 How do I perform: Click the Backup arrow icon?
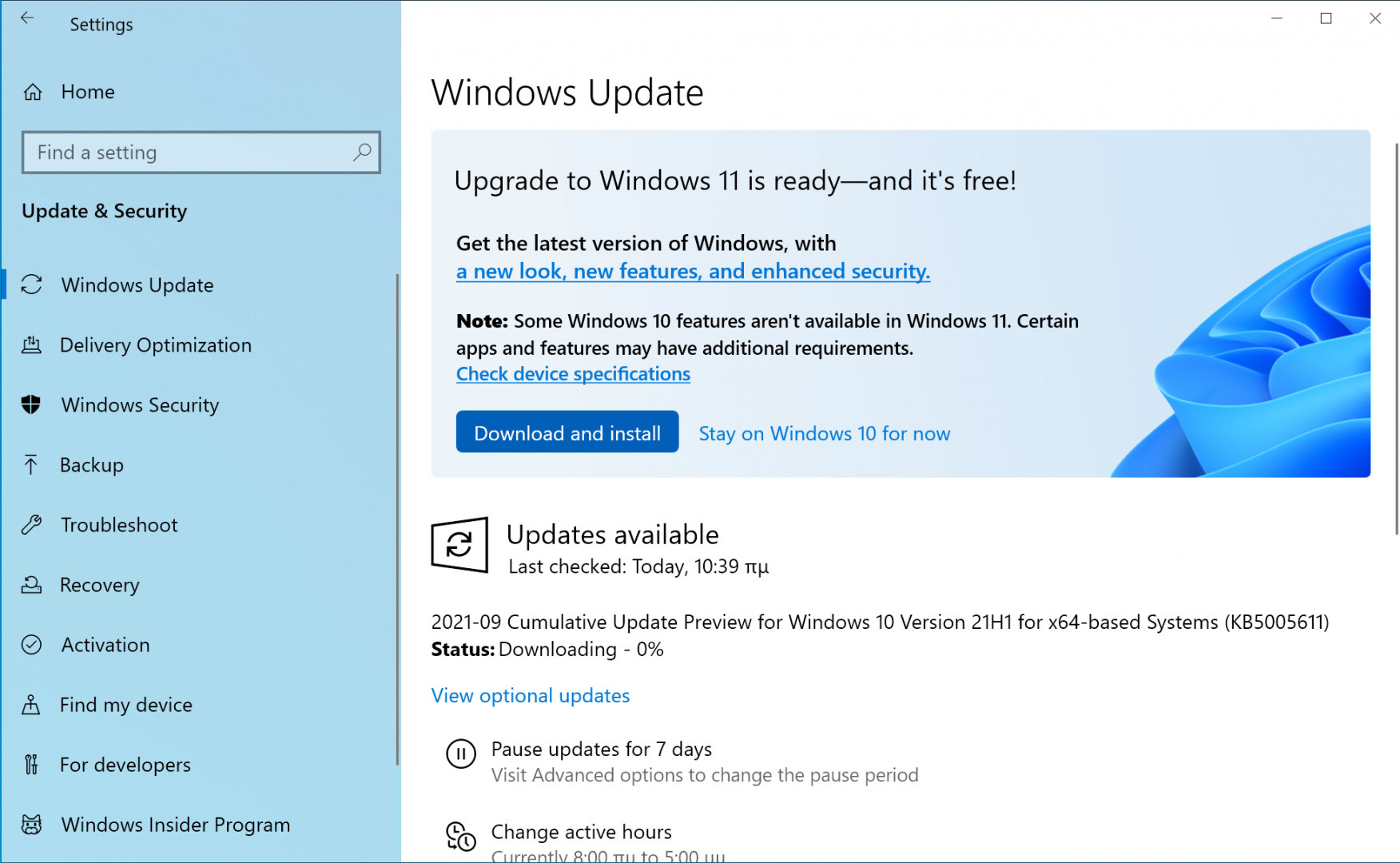coord(31,464)
